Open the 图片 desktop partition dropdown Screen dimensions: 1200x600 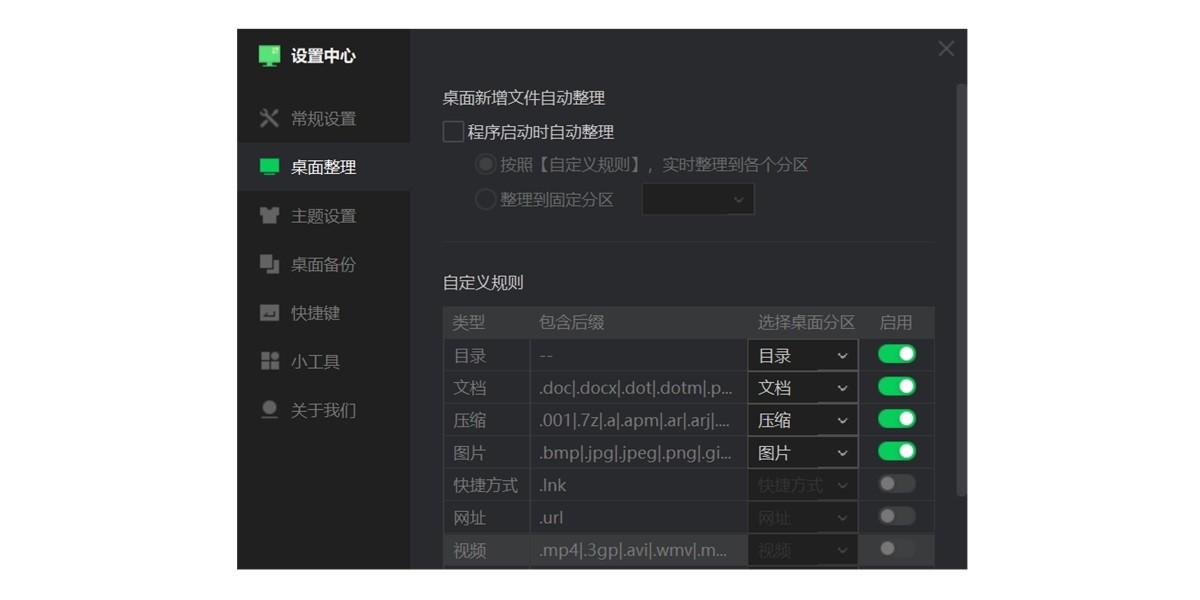[801, 451]
